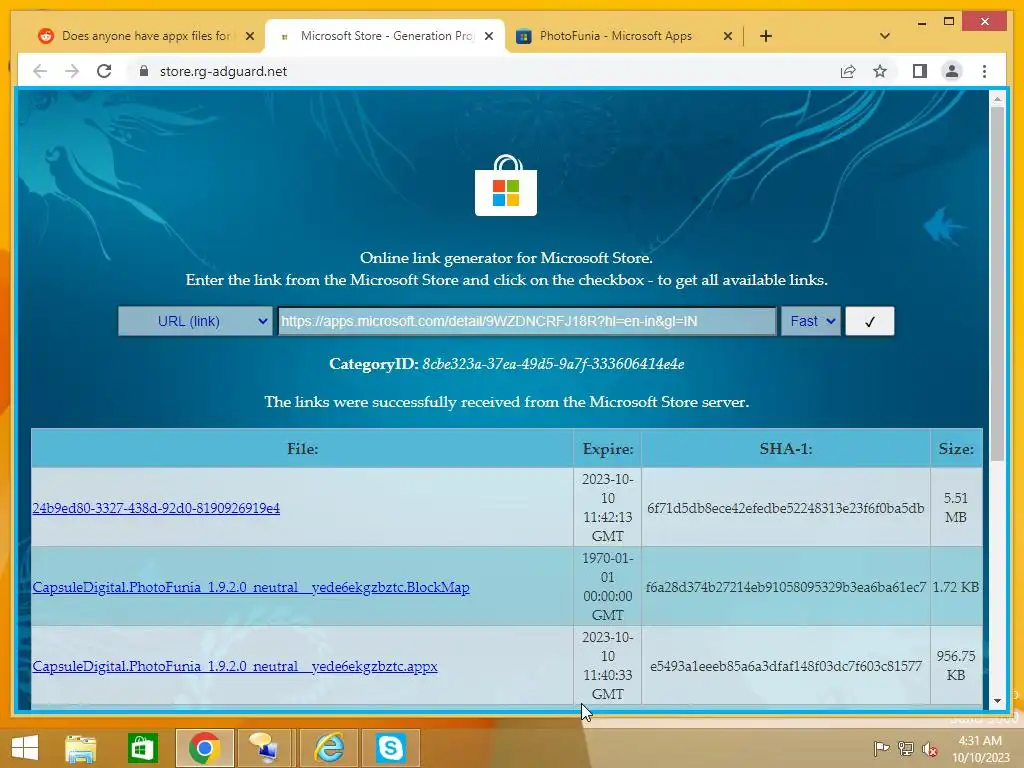
Task: Share this page icon in address bar
Action: click(x=848, y=71)
